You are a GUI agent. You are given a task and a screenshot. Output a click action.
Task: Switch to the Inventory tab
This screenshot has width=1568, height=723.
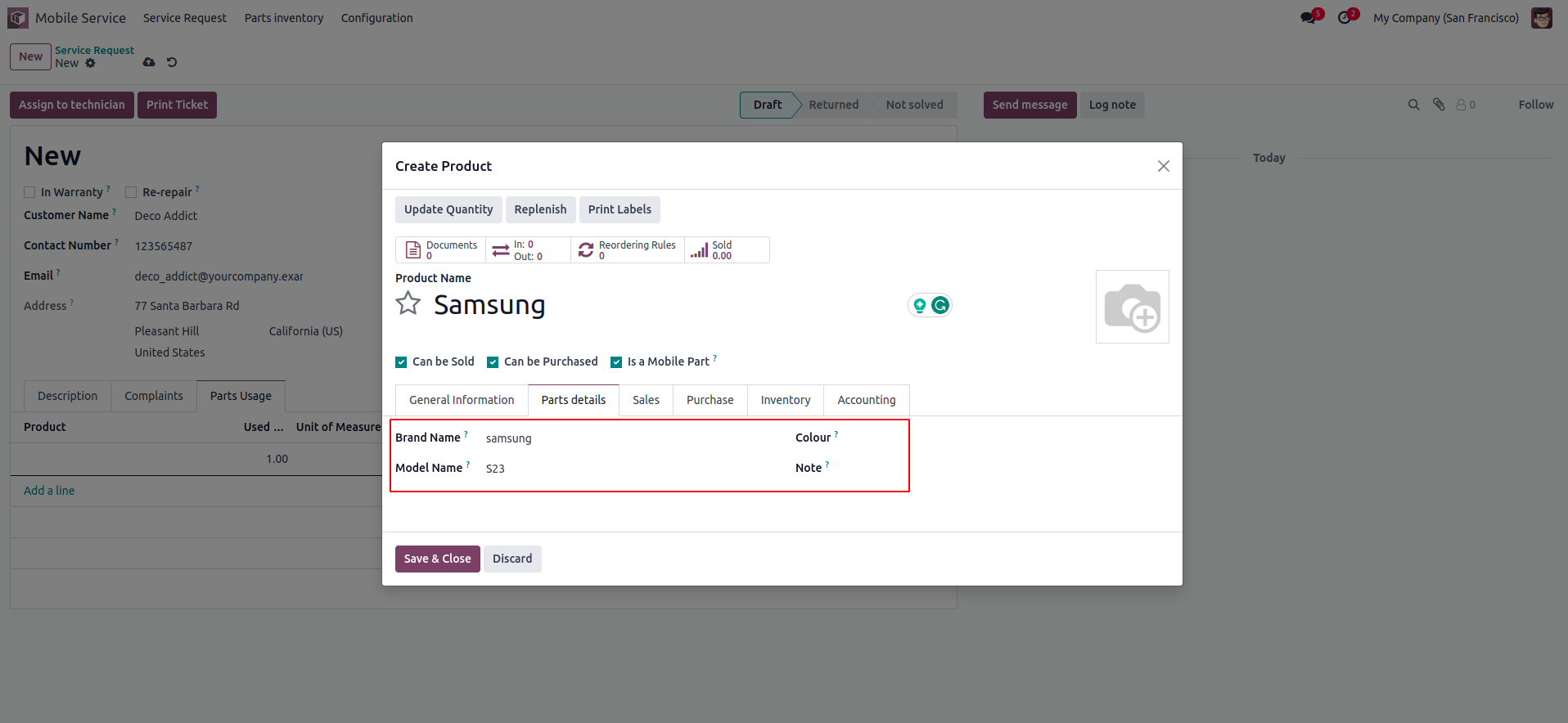(x=786, y=400)
